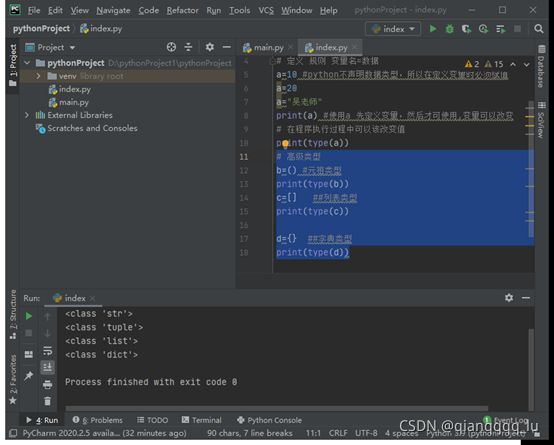Click the Run console horizontal scrollbar
The image size is (554, 445).
pyautogui.click(x=277, y=409)
